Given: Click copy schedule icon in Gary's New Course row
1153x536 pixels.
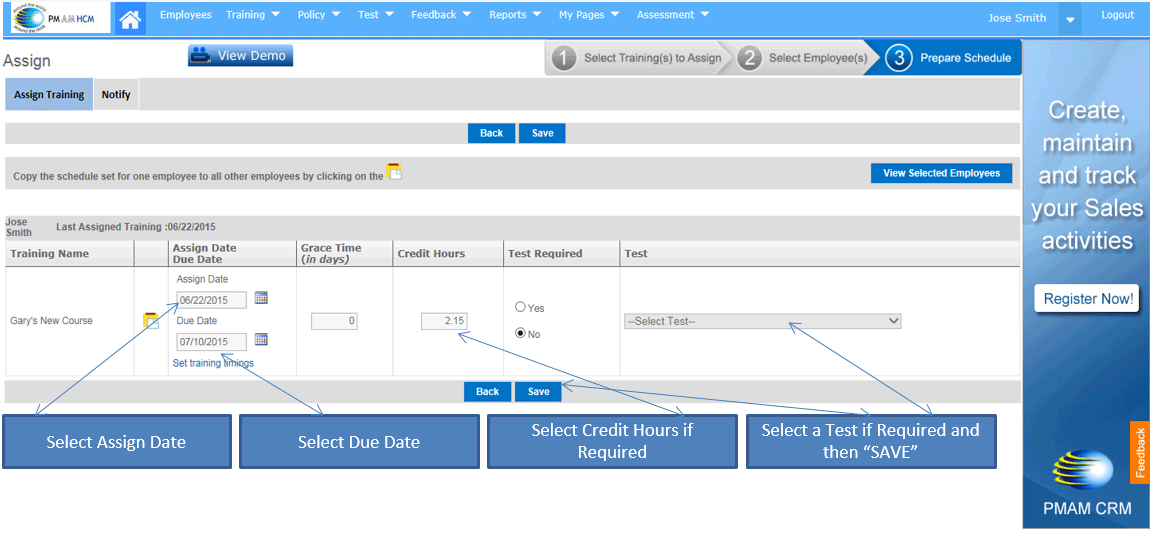Looking at the screenshot, I should [151, 321].
